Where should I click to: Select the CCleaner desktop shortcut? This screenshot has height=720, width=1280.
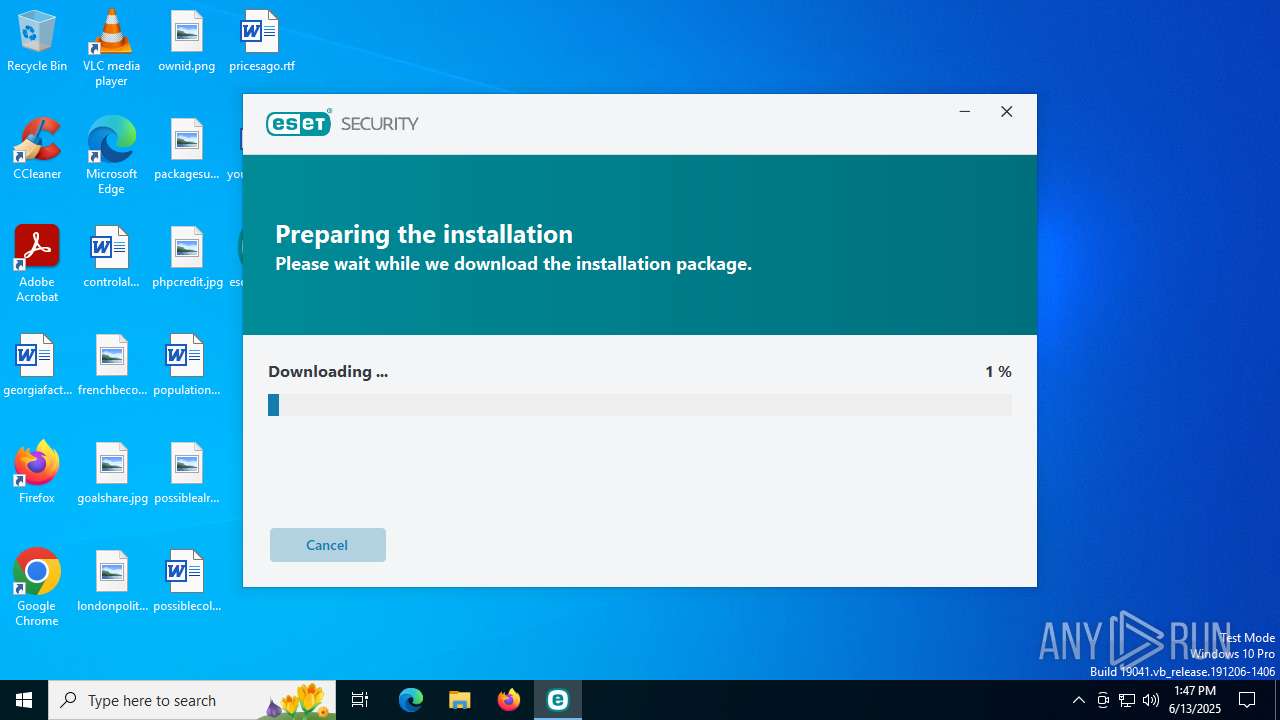coord(37,150)
